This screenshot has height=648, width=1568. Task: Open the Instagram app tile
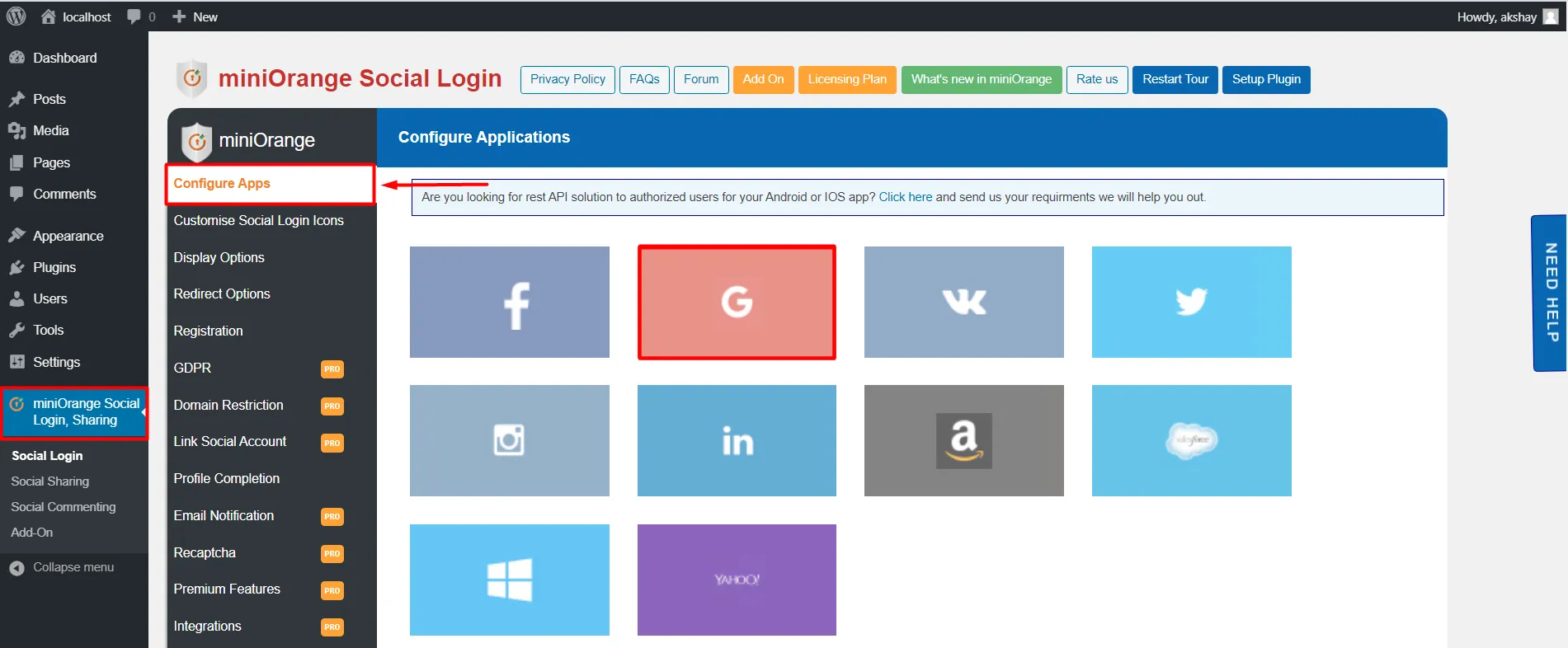coord(509,440)
